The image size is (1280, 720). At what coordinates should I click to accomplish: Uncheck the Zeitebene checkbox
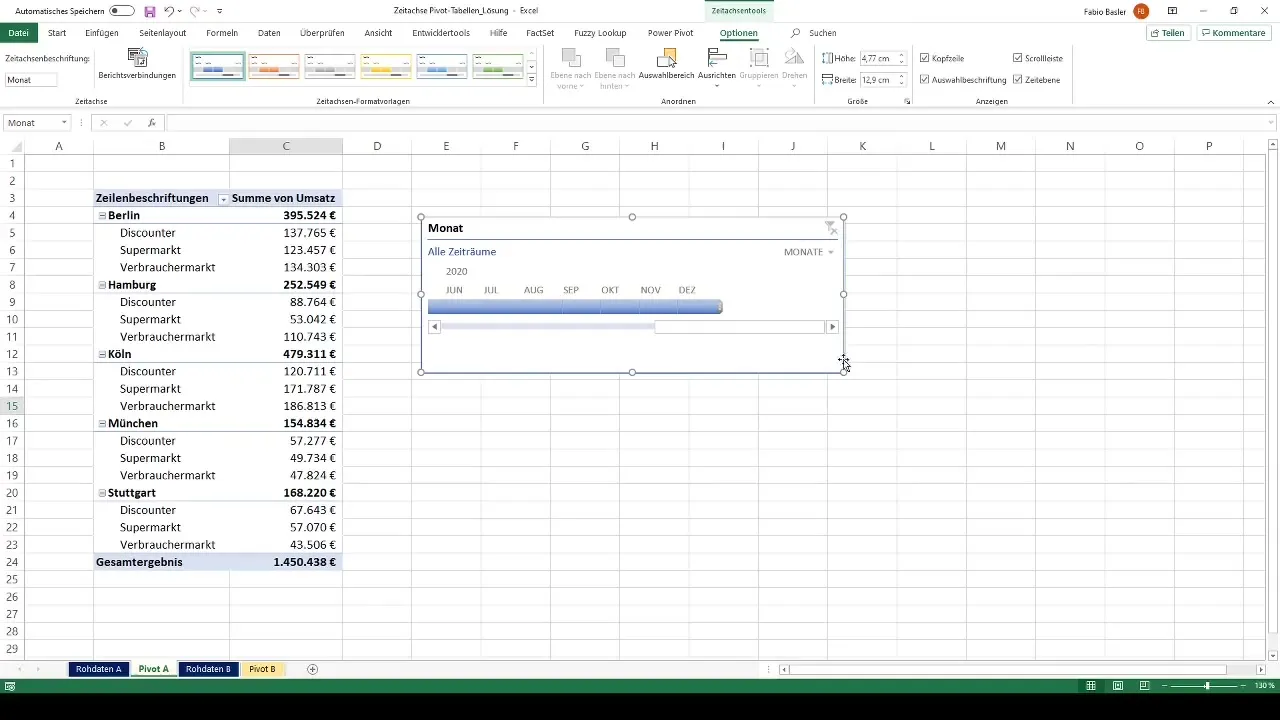pos(1017,79)
